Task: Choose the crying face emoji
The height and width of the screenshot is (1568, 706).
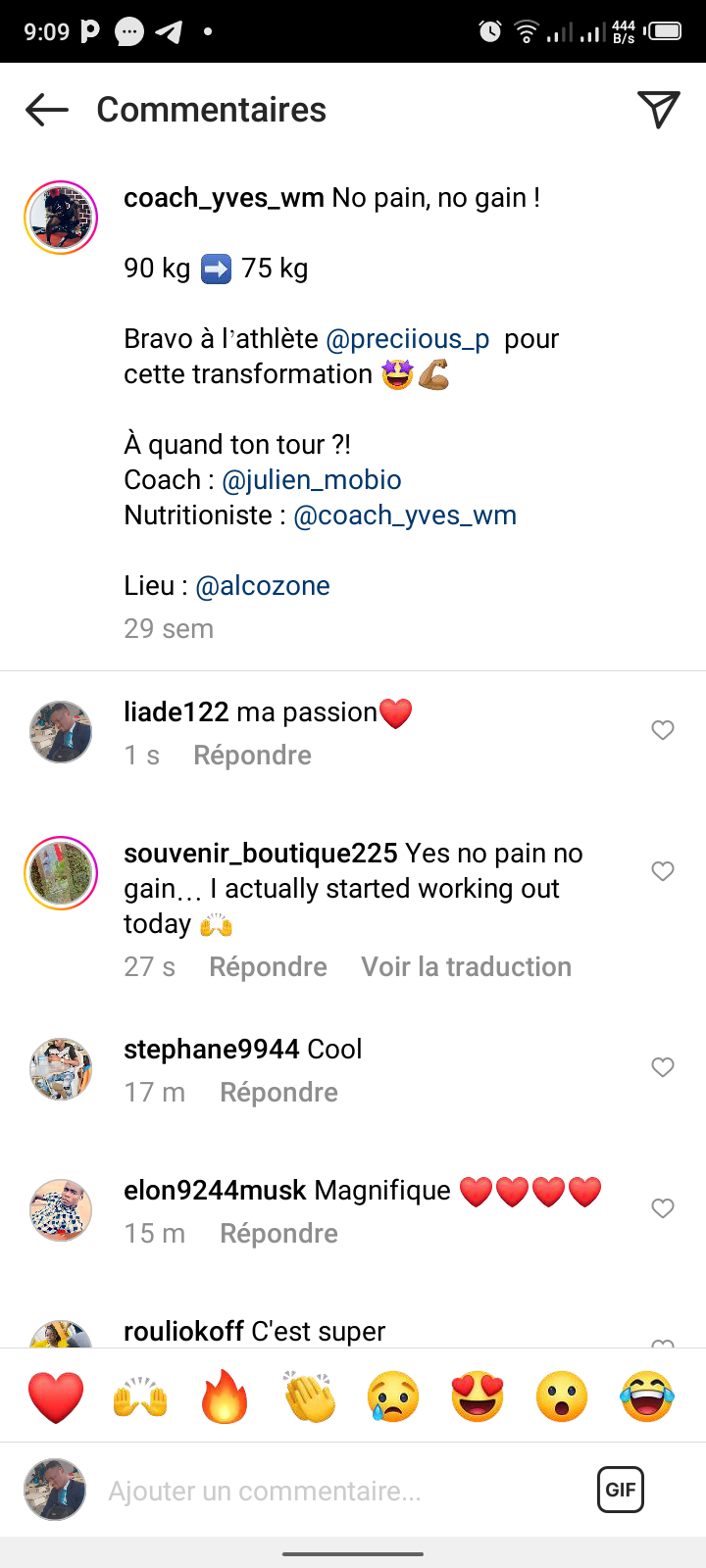Action: (393, 1396)
